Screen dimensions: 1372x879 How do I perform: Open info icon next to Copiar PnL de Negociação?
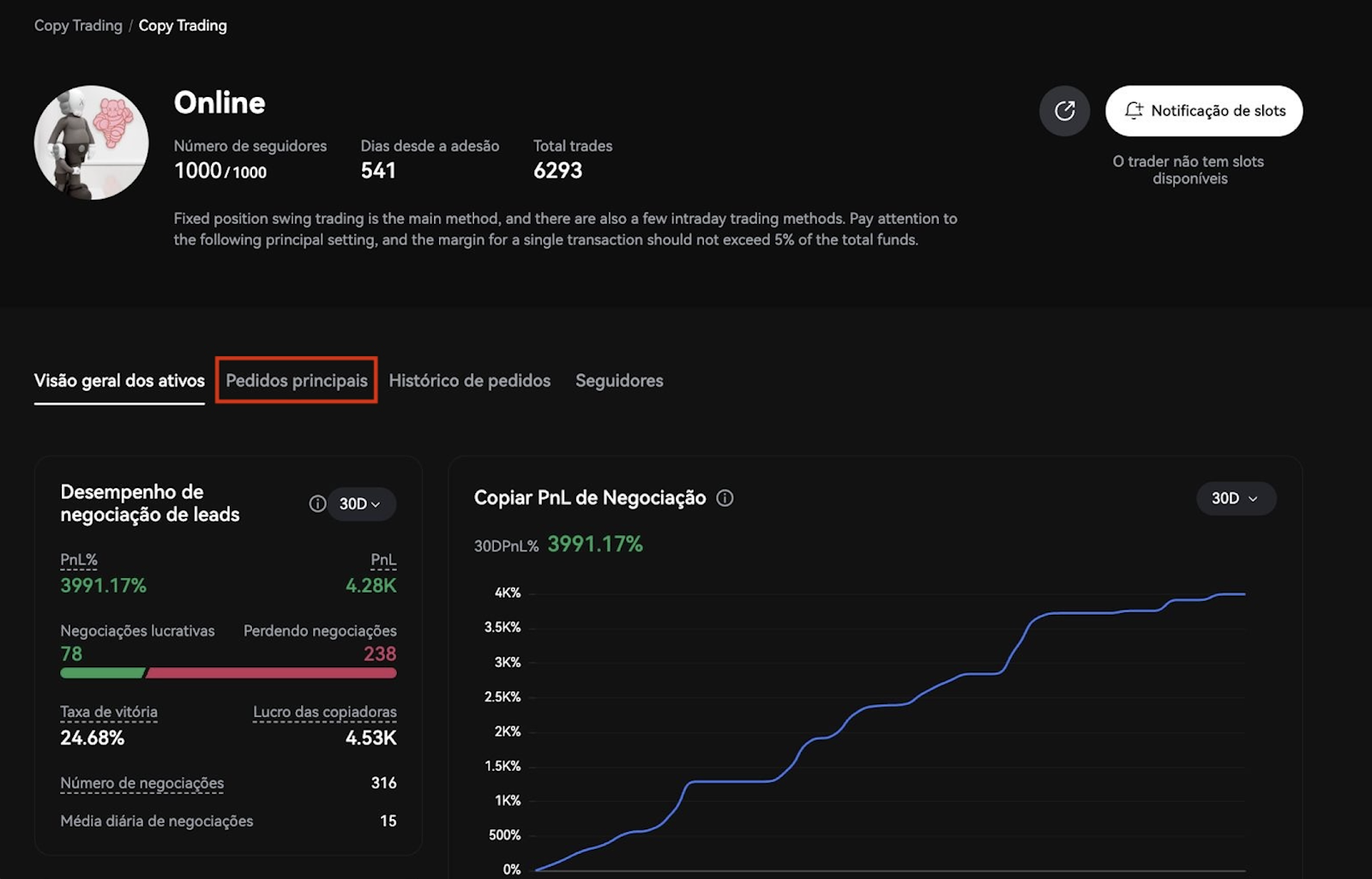pyautogui.click(x=725, y=498)
